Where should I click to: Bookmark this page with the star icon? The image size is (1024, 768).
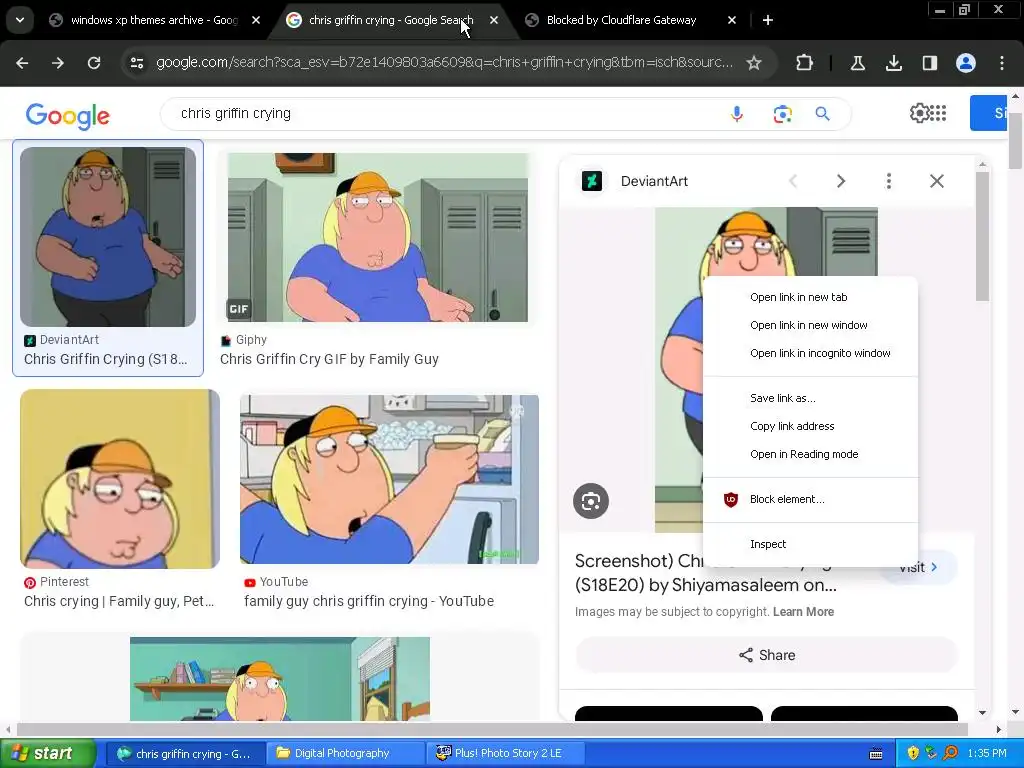click(754, 63)
